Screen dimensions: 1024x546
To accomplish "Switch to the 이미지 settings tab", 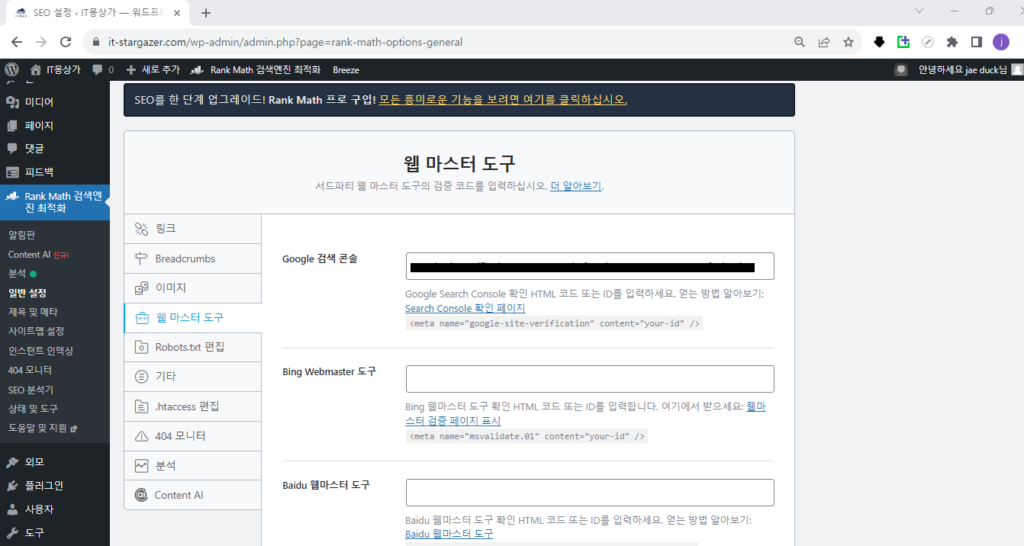I will [x=193, y=288].
